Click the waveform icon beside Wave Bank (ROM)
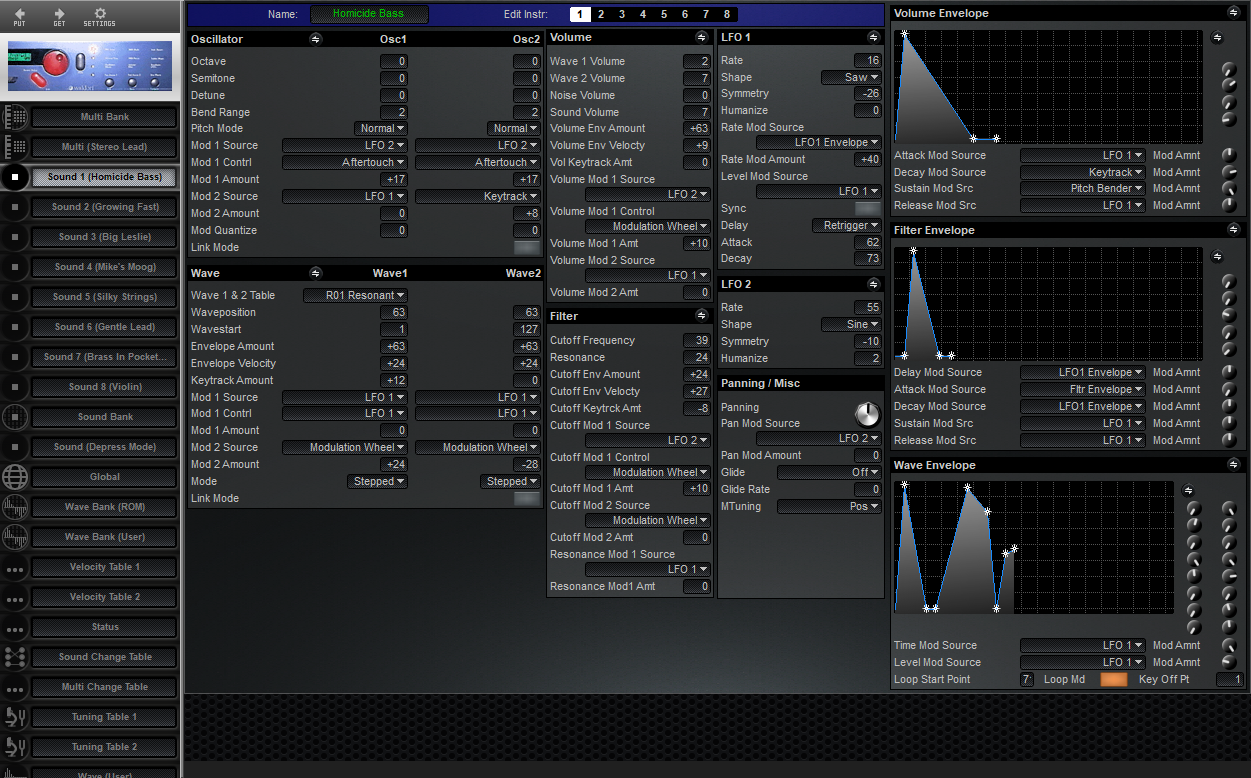The width and height of the screenshot is (1251, 778). (x=15, y=507)
